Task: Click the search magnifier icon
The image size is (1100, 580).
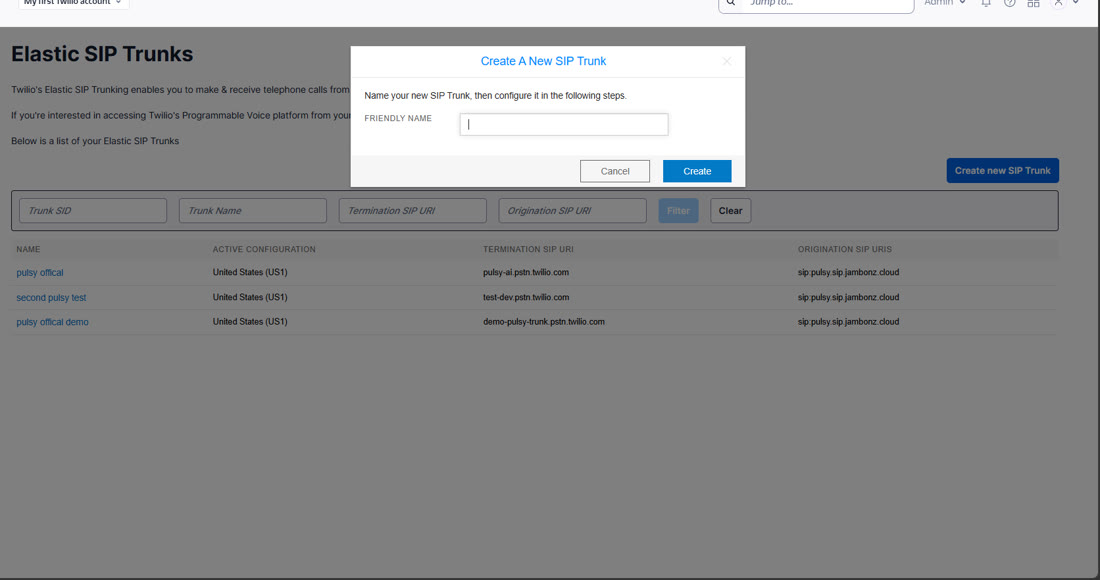Action: click(x=731, y=3)
